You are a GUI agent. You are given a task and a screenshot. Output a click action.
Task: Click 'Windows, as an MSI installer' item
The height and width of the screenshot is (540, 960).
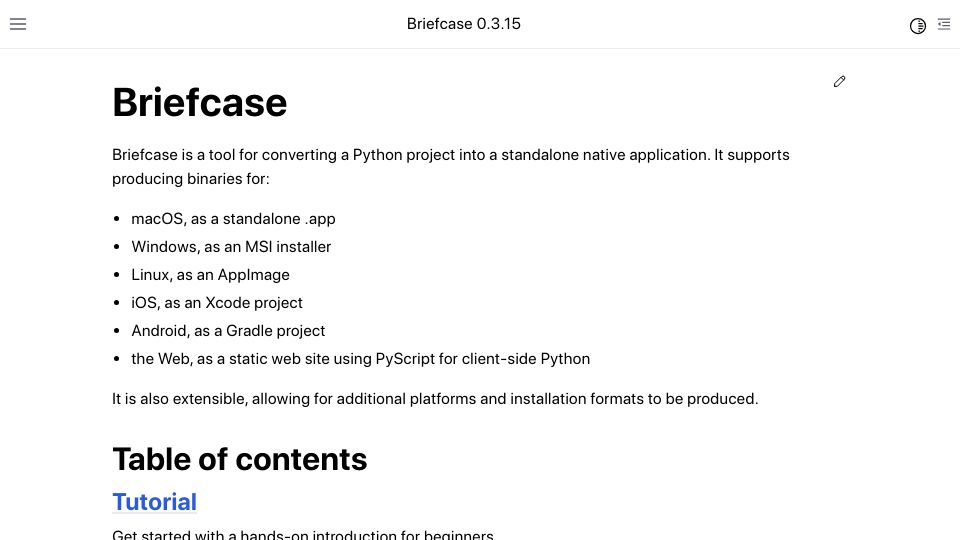(x=231, y=247)
